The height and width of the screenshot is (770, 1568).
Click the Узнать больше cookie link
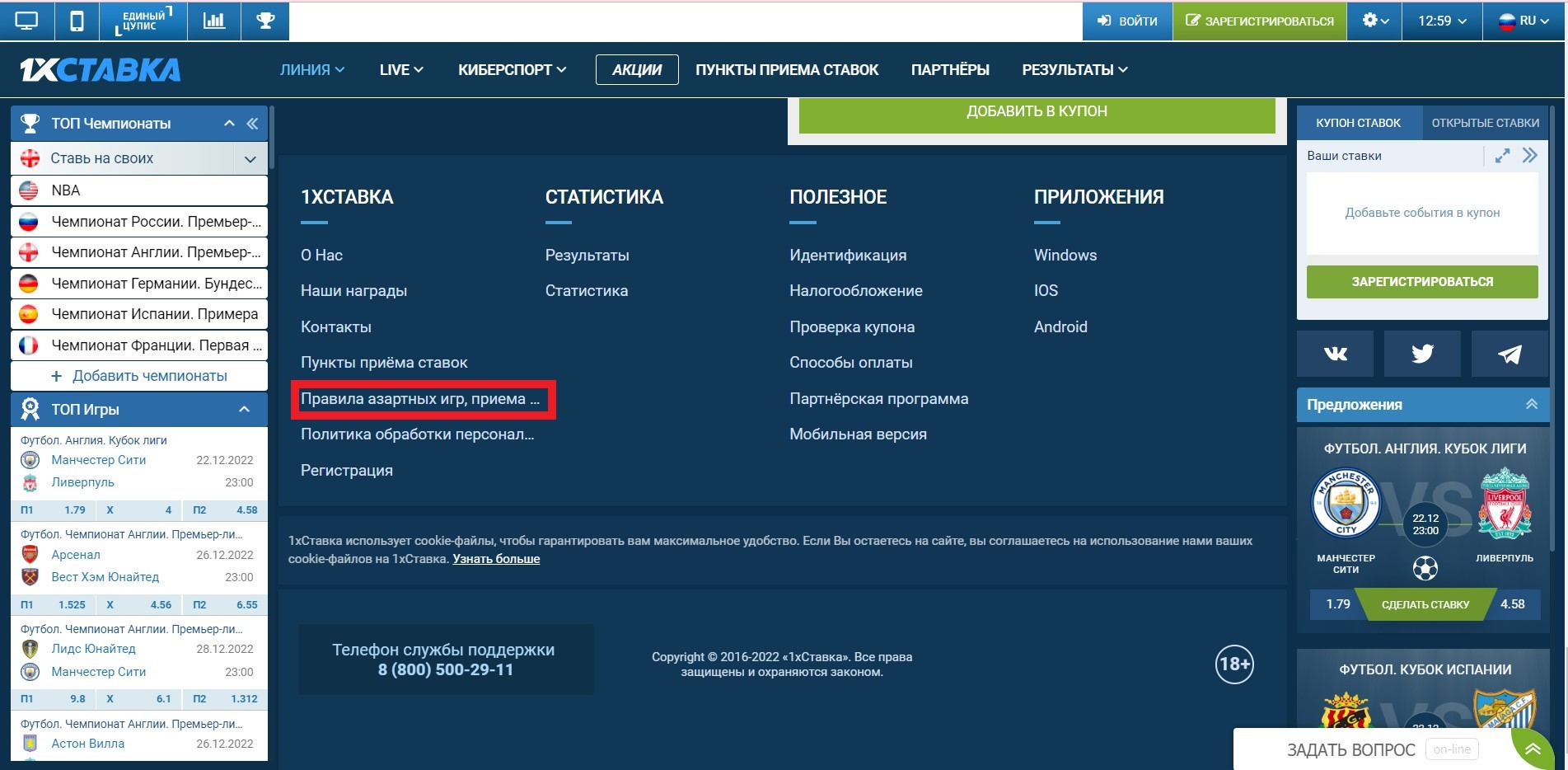pos(496,559)
